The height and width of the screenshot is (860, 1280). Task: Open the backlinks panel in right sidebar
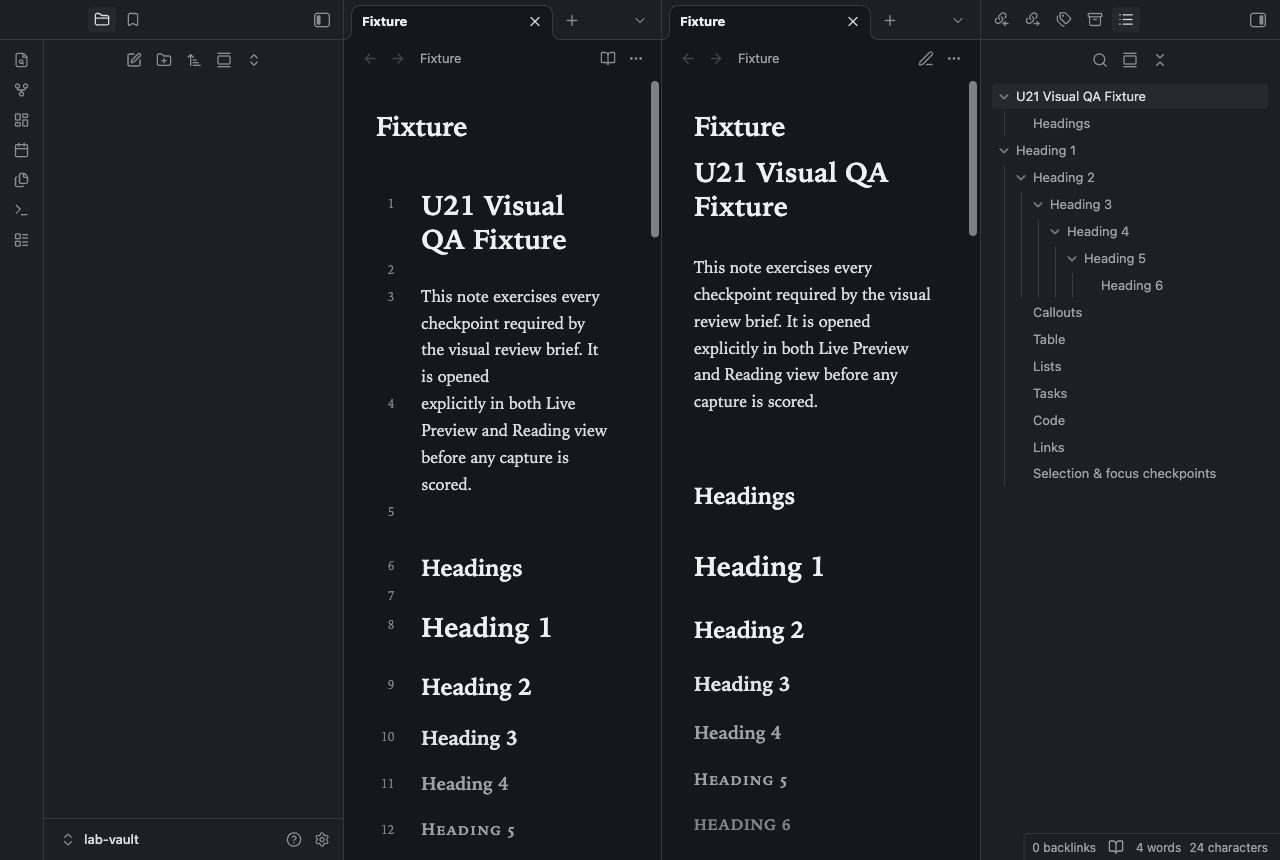[1001, 19]
